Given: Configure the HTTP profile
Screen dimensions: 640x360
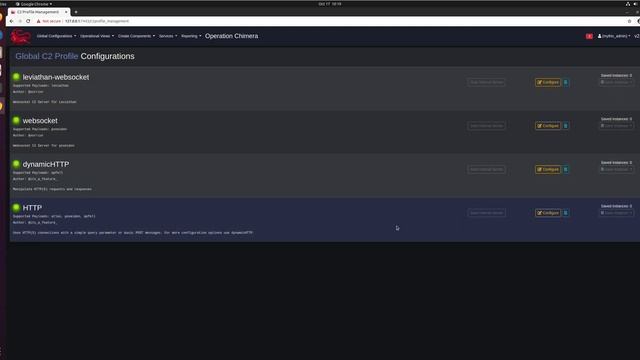Looking at the screenshot, I should (548, 213).
